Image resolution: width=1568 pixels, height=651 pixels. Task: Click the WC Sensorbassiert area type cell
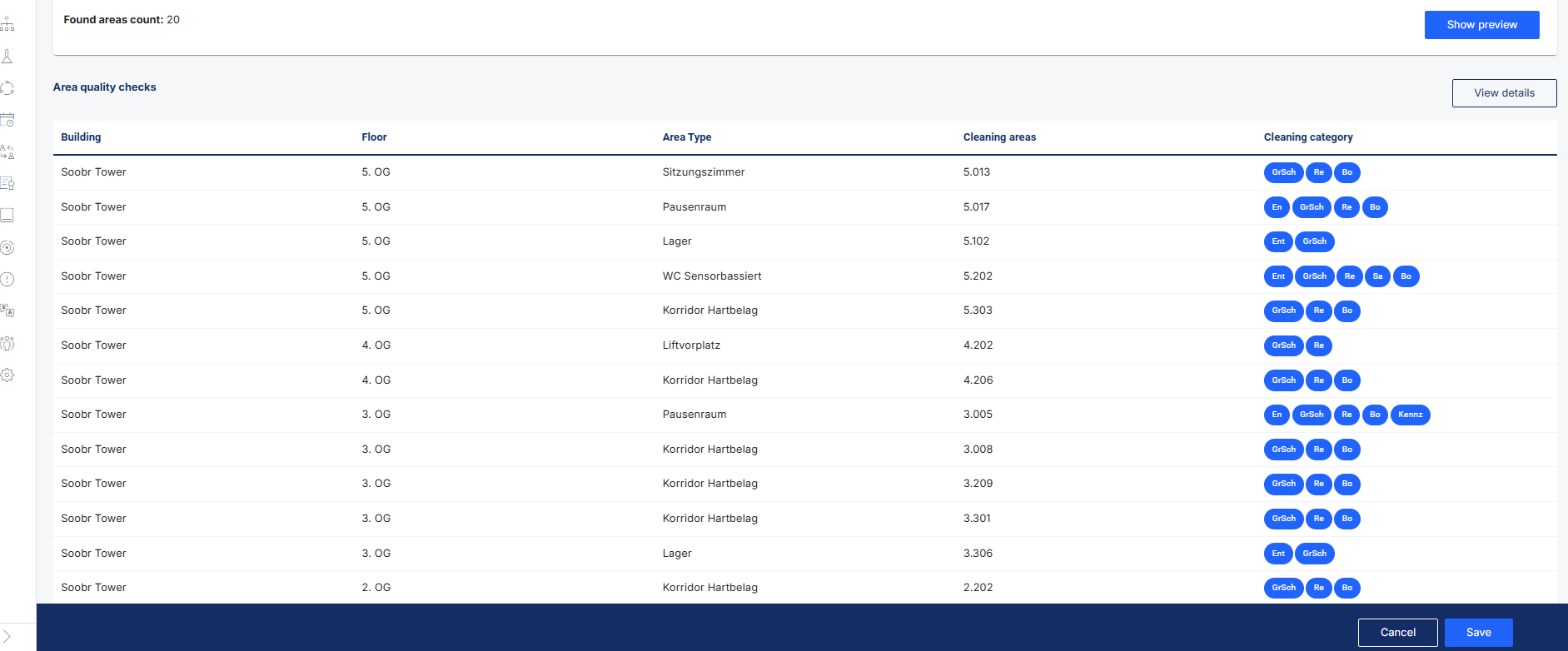(x=712, y=276)
